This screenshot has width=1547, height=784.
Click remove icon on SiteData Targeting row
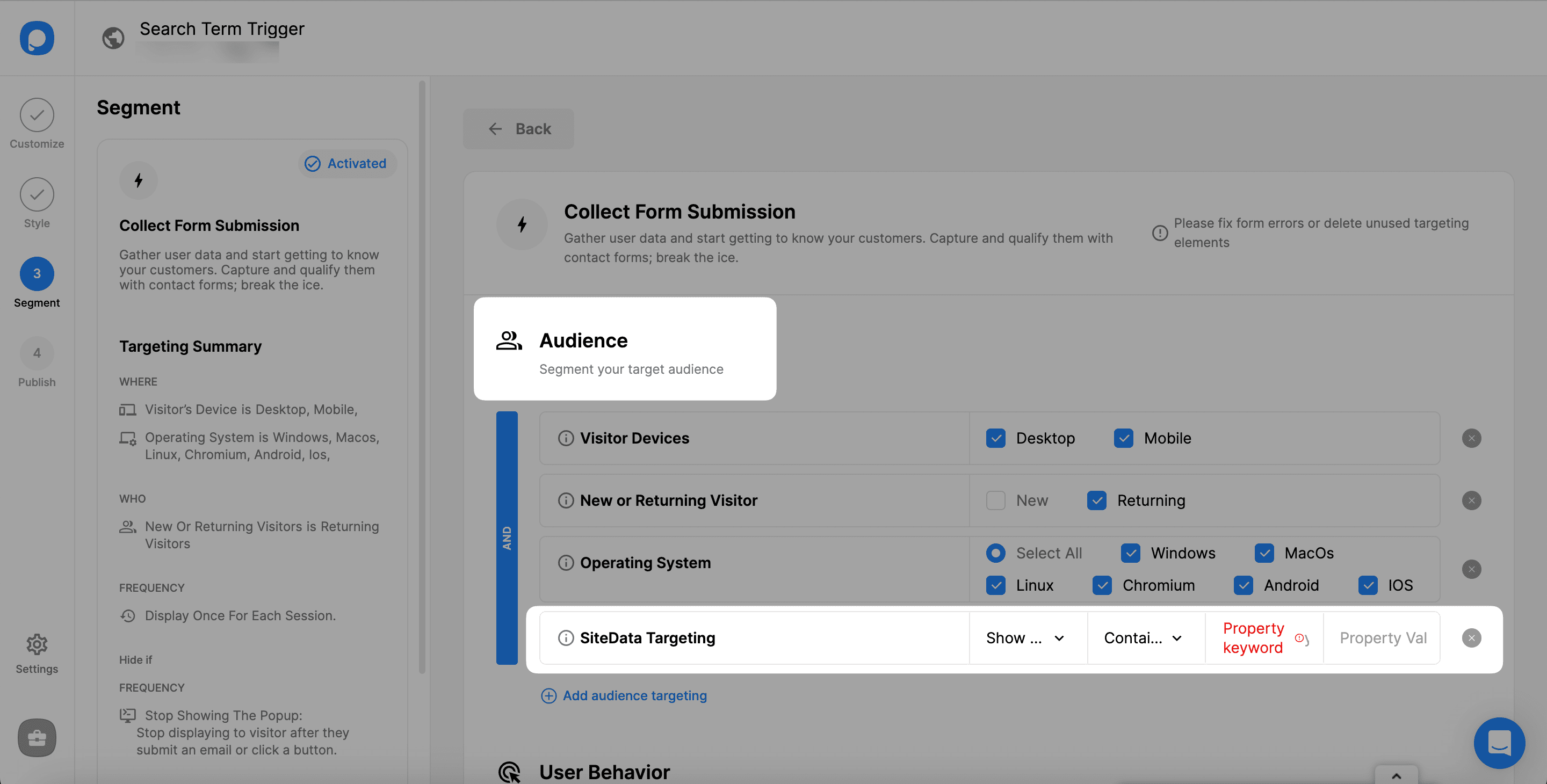1472,638
